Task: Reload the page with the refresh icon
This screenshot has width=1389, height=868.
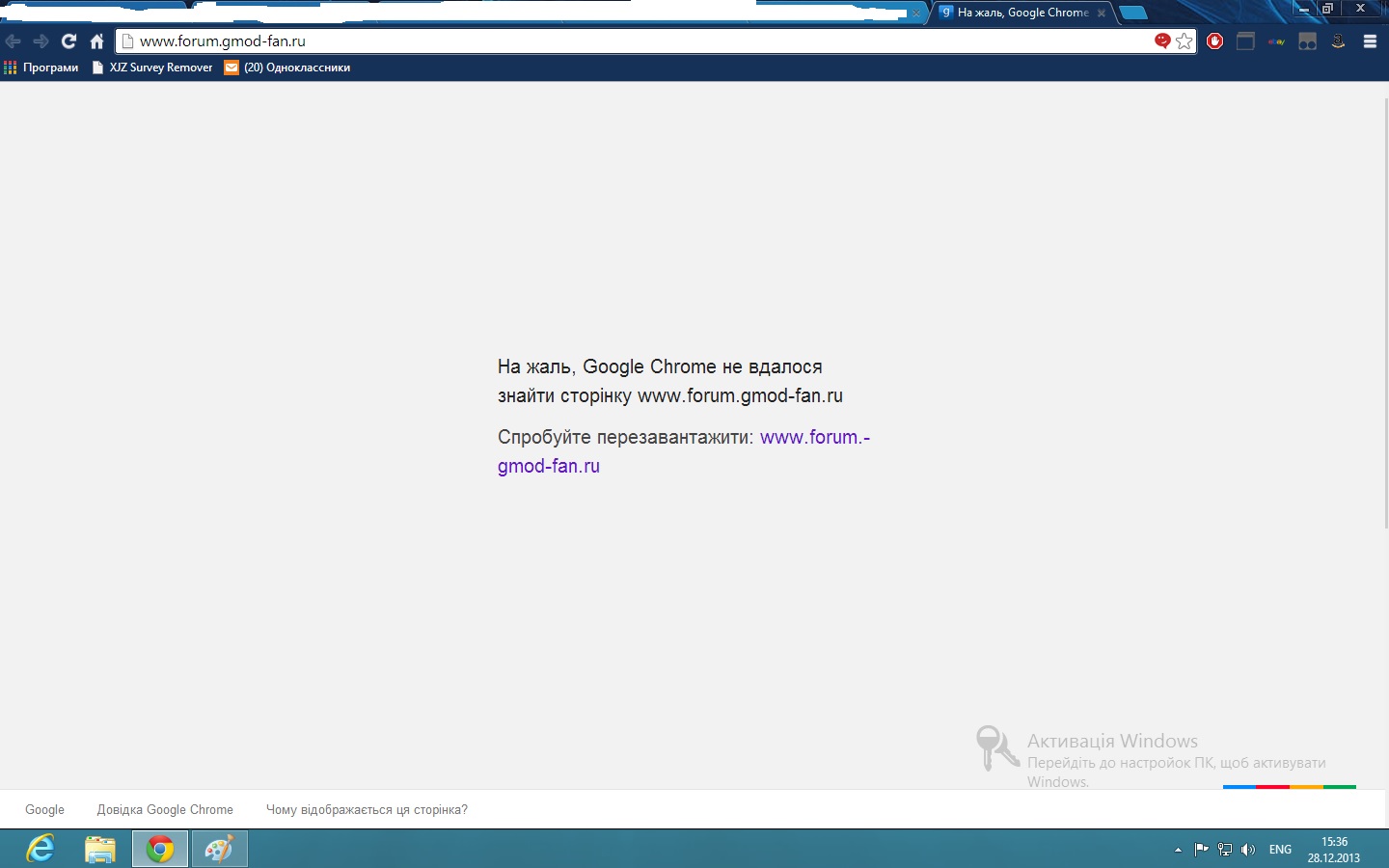Action: (68, 41)
